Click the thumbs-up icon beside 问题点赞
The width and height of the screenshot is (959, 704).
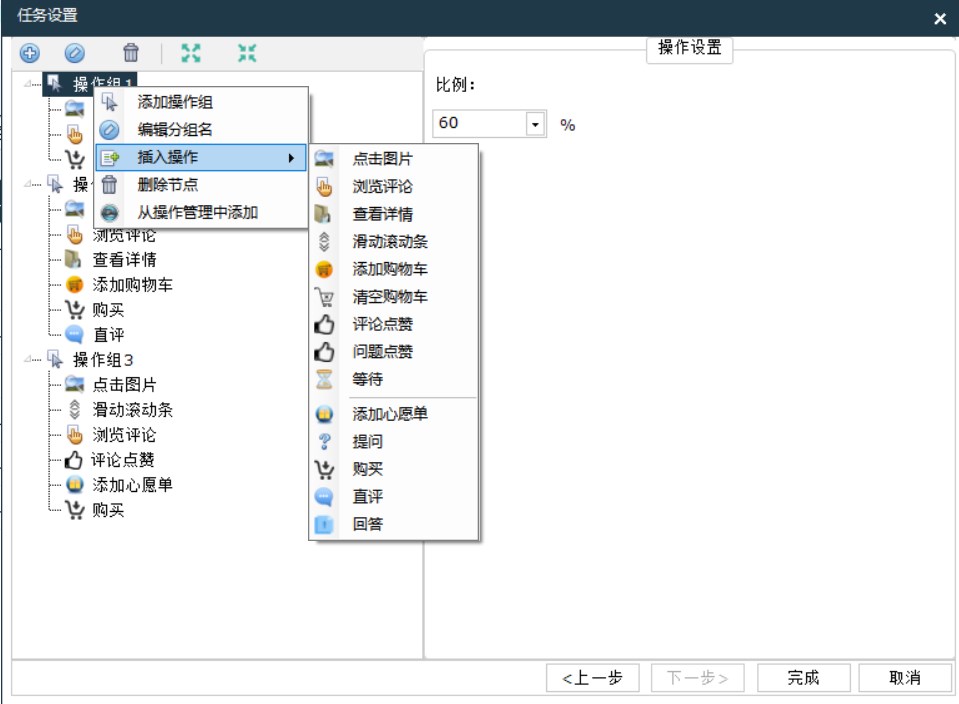click(324, 352)
